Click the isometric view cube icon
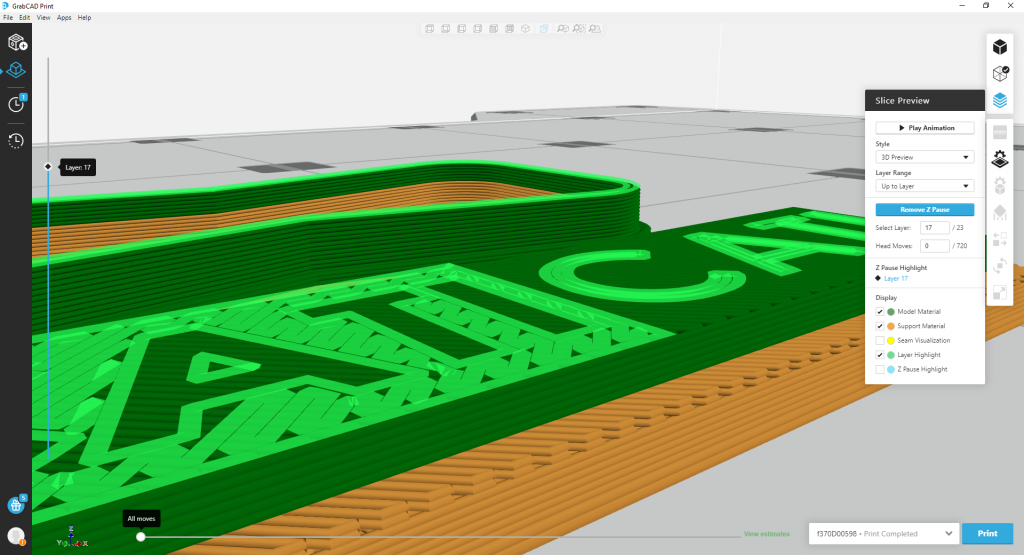 tap(525, 29)
